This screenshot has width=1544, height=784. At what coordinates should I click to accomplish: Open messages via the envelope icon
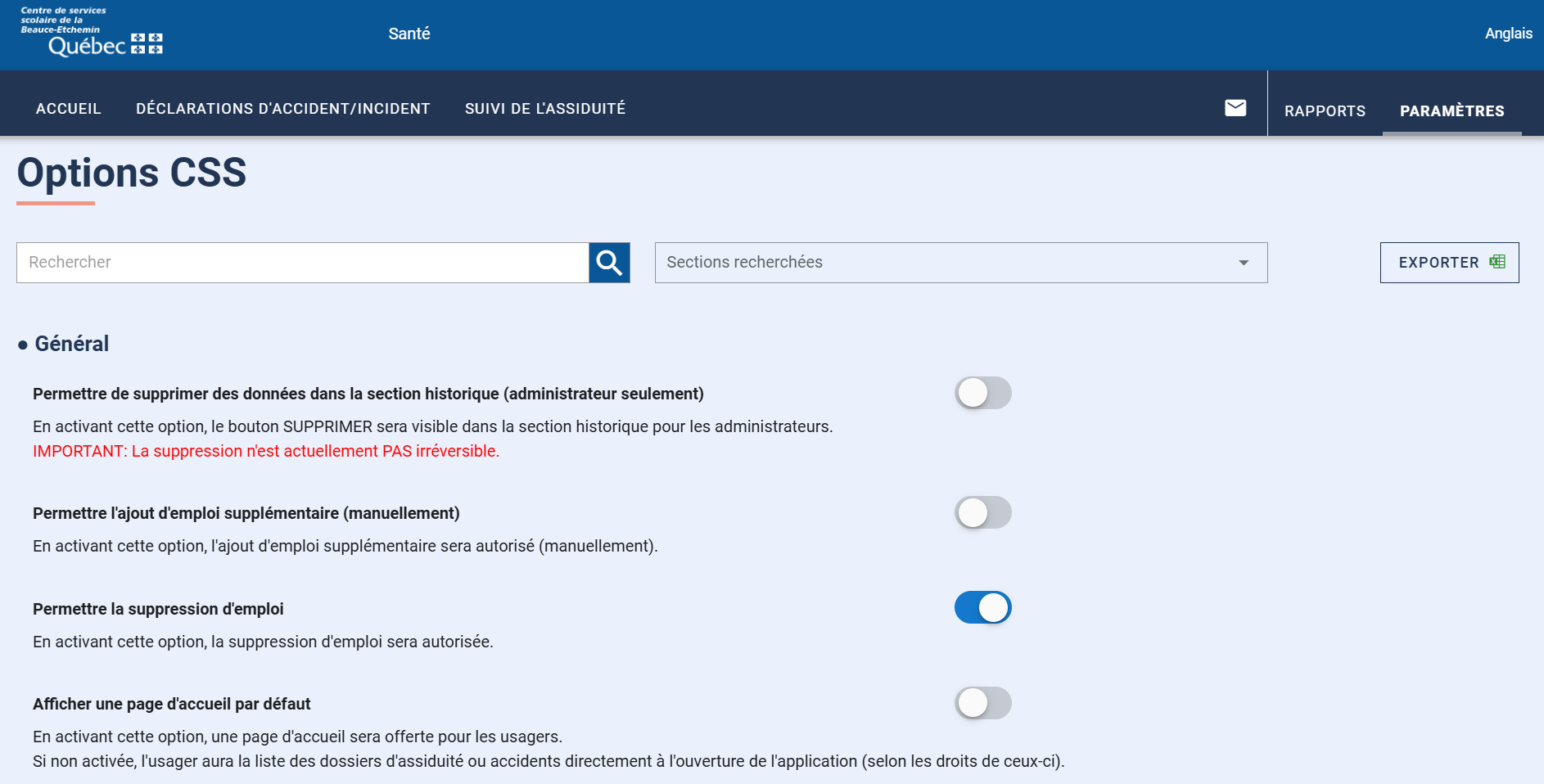pos(1235,108)
